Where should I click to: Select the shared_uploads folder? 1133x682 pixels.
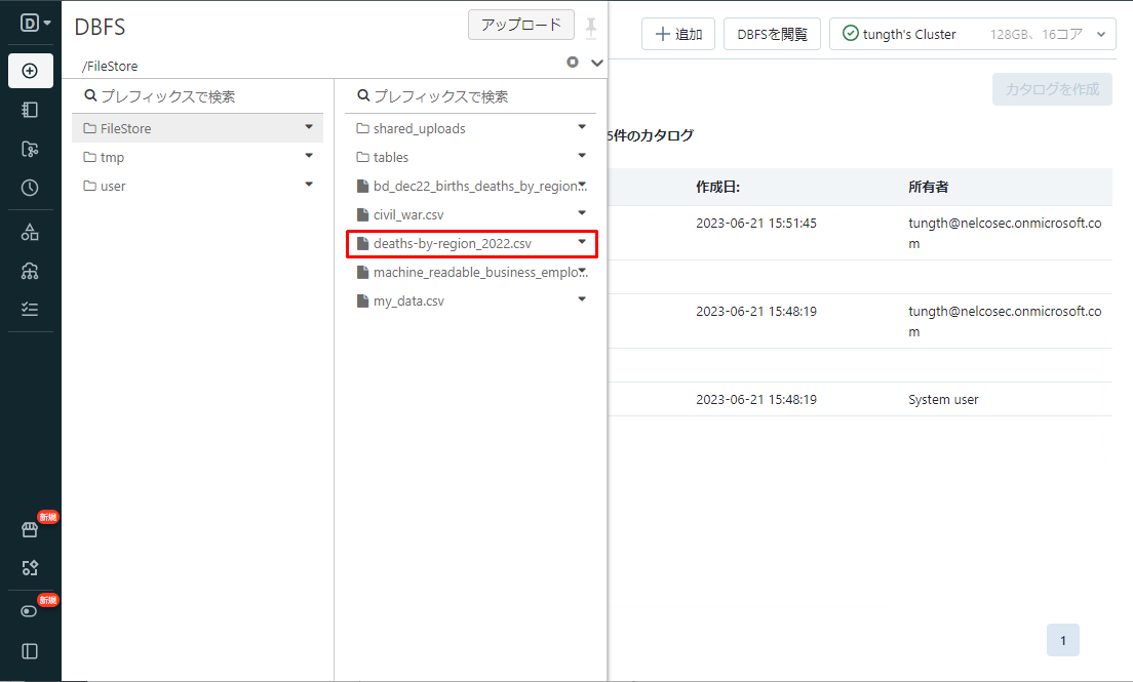470,128
